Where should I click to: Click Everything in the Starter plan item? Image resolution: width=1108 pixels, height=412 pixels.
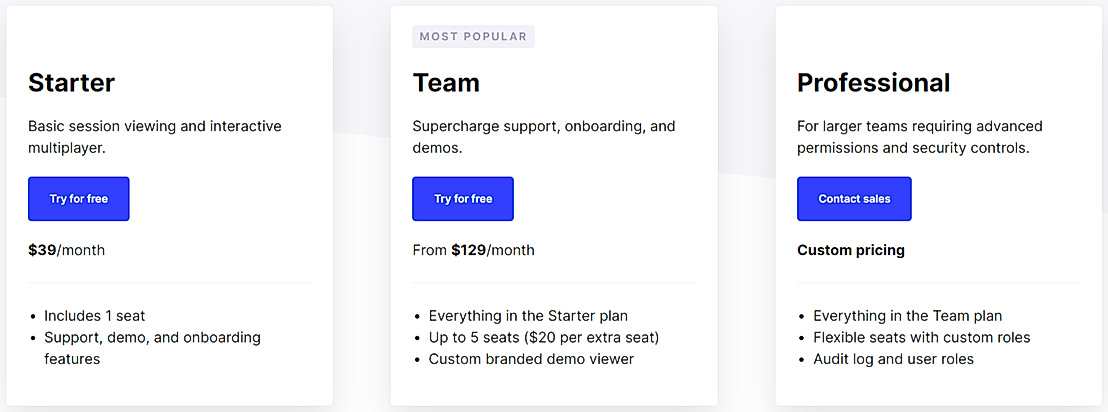pyautogui.click(x=528, y=316)
